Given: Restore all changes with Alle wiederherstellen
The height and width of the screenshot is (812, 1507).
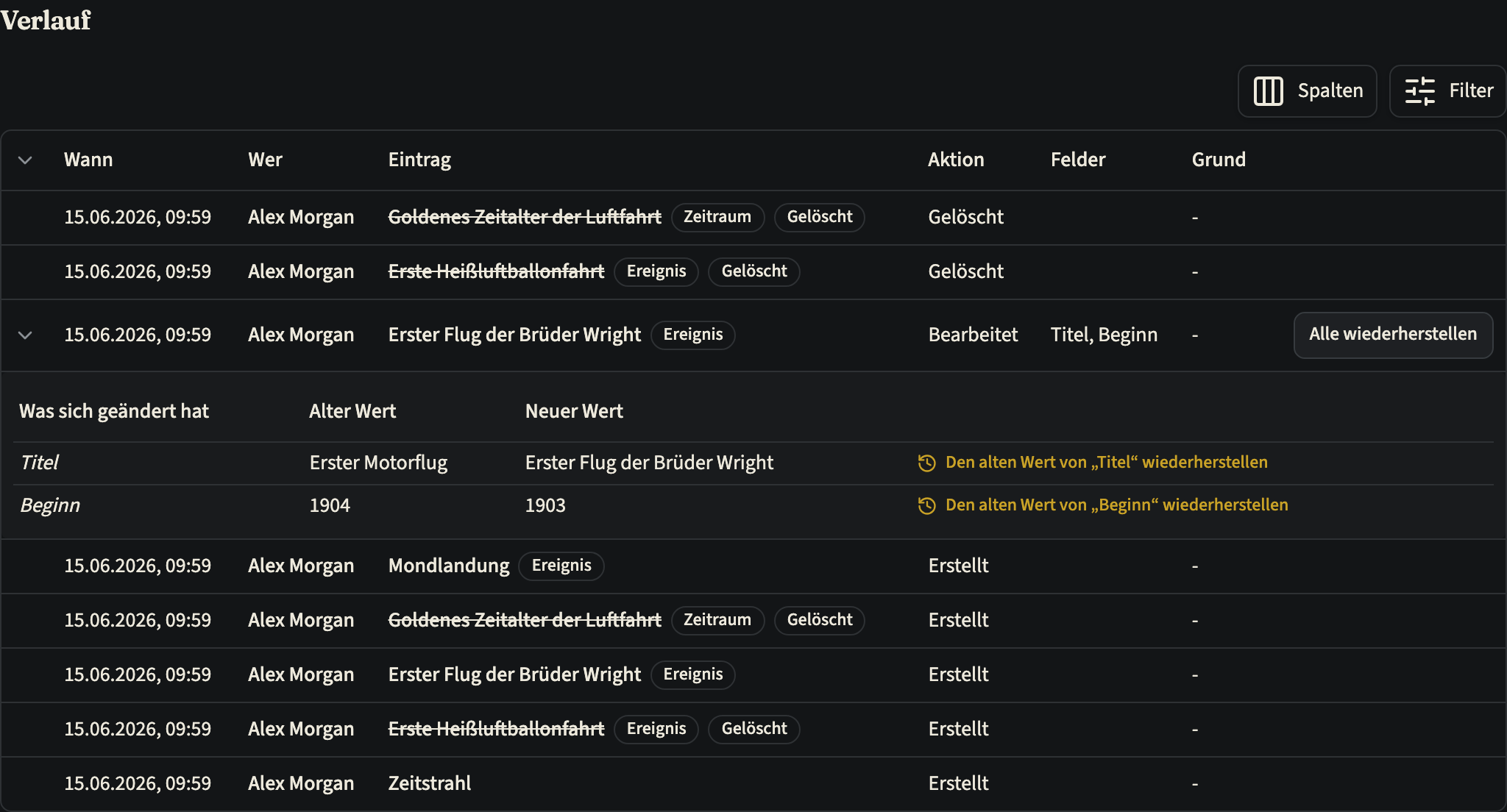Looking at the screenshot, I should pyautogui.click(x=1393, y=335).
